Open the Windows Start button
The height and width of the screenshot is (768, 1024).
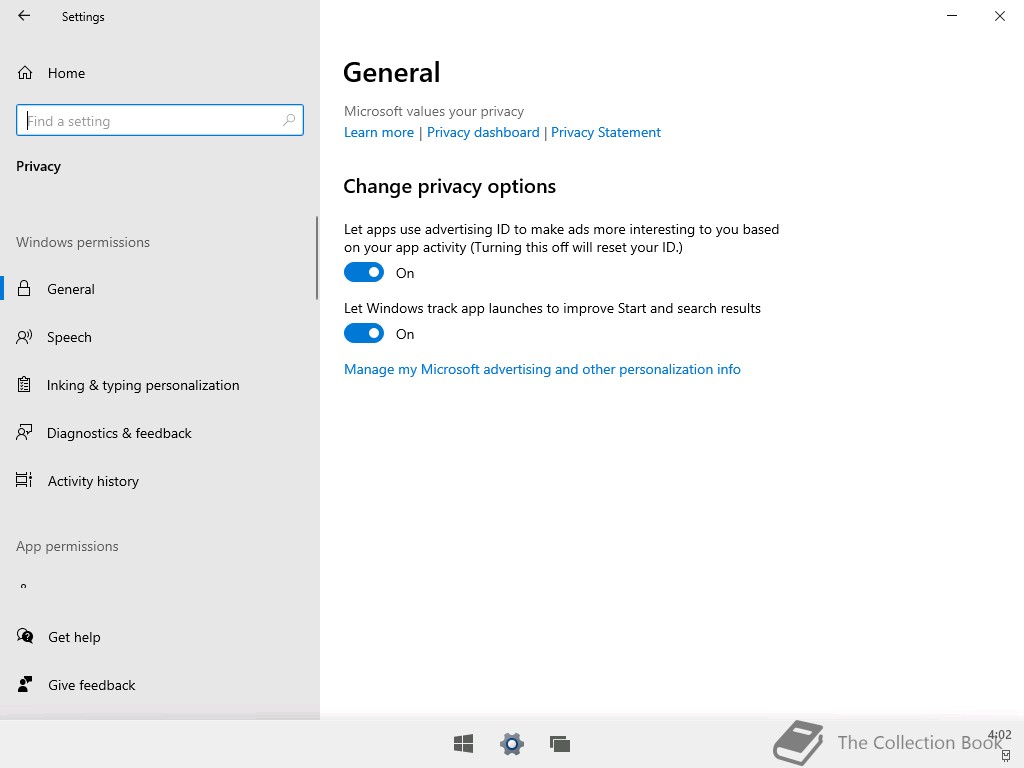click(x=464, y=743)
